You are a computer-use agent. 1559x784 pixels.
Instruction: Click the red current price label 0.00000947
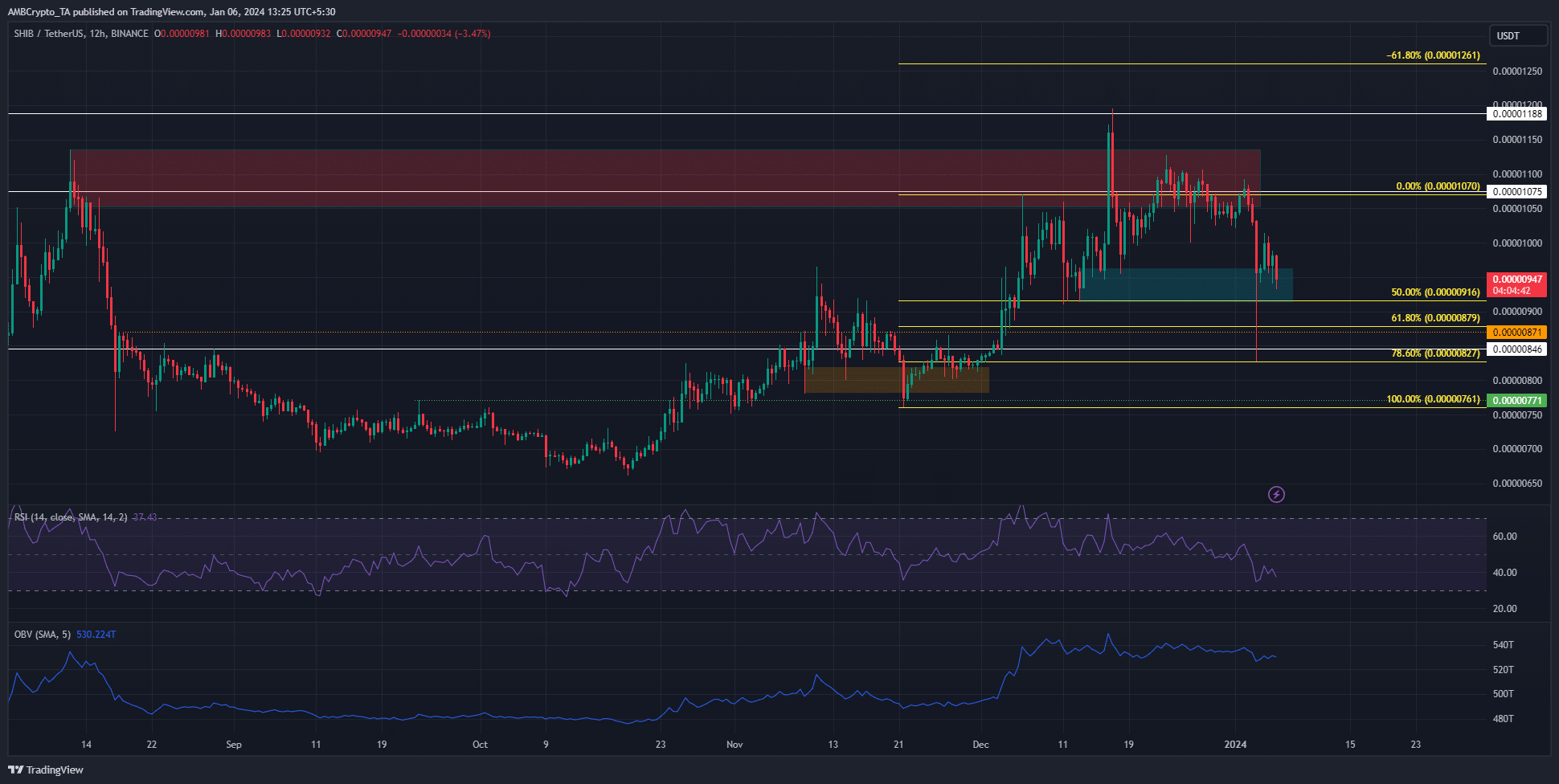[x=1517, y=285]
